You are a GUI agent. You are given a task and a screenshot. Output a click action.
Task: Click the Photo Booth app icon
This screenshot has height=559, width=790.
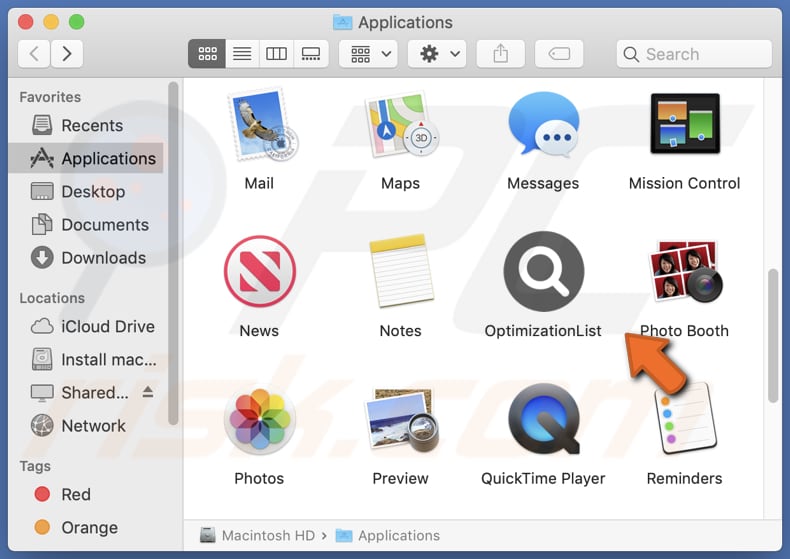click(685, 271)
